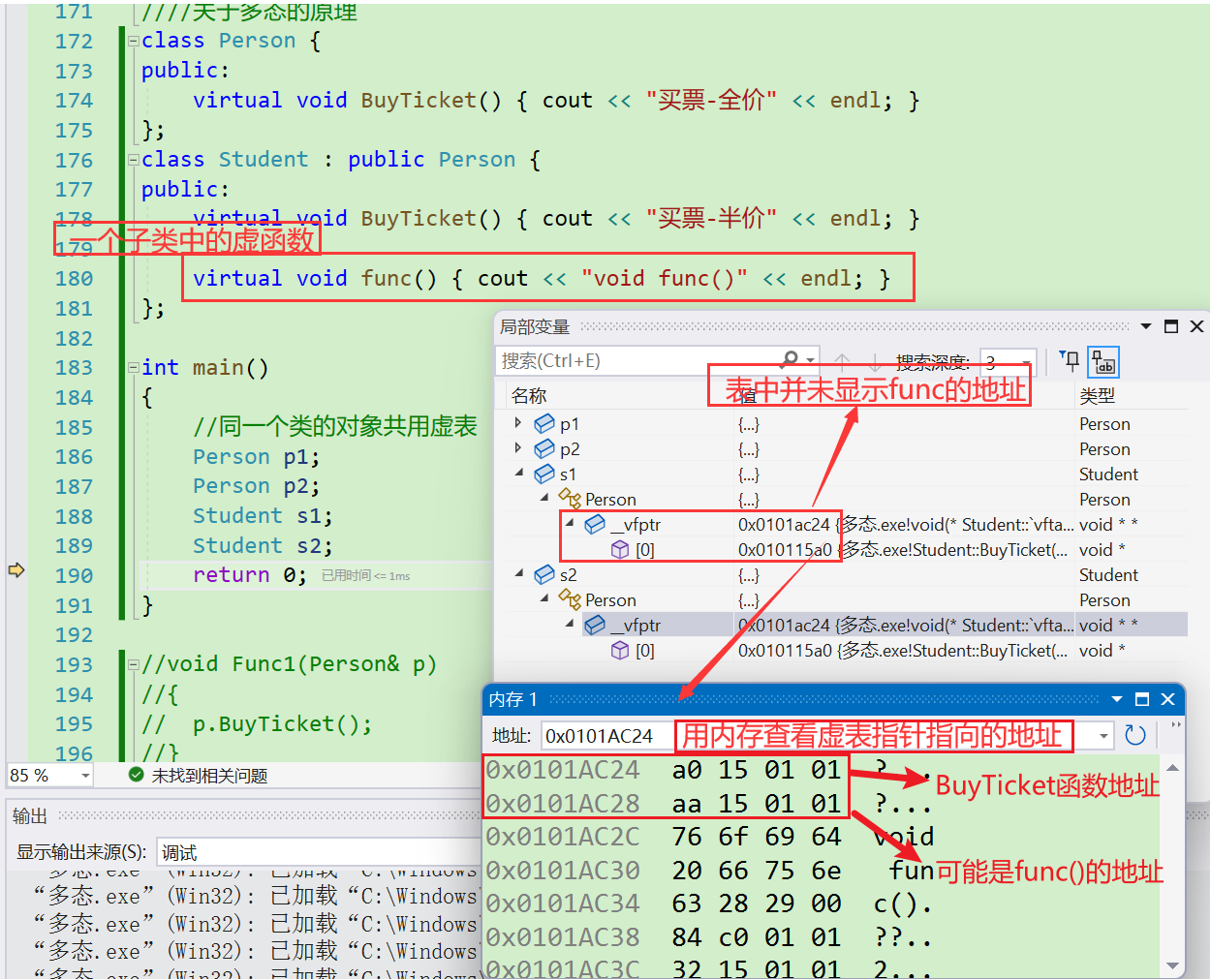Click the 未找到相关问题 status text

click(x=209, y=776)
